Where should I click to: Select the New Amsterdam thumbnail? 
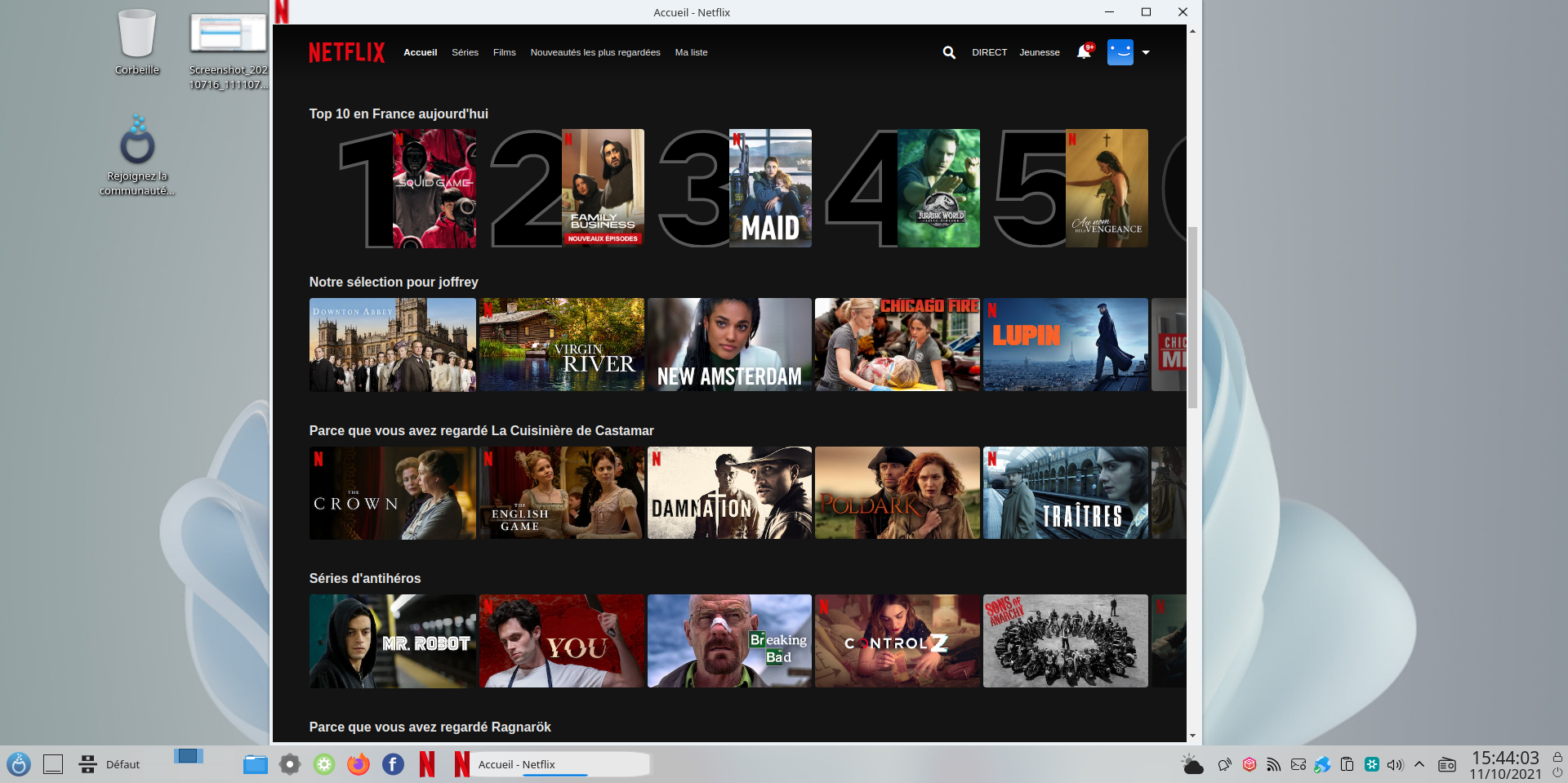(x=729, y=345)
